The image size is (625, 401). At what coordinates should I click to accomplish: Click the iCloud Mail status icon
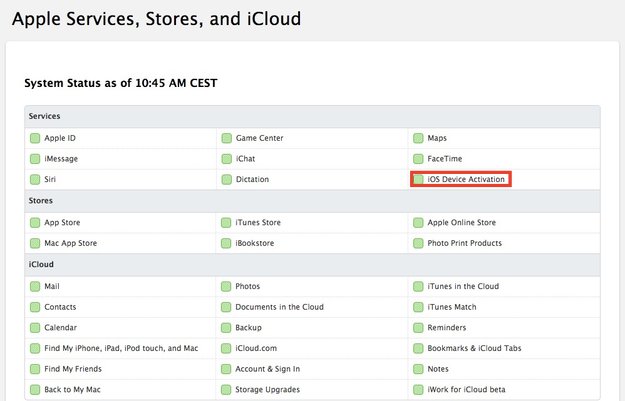click(35, 286)
